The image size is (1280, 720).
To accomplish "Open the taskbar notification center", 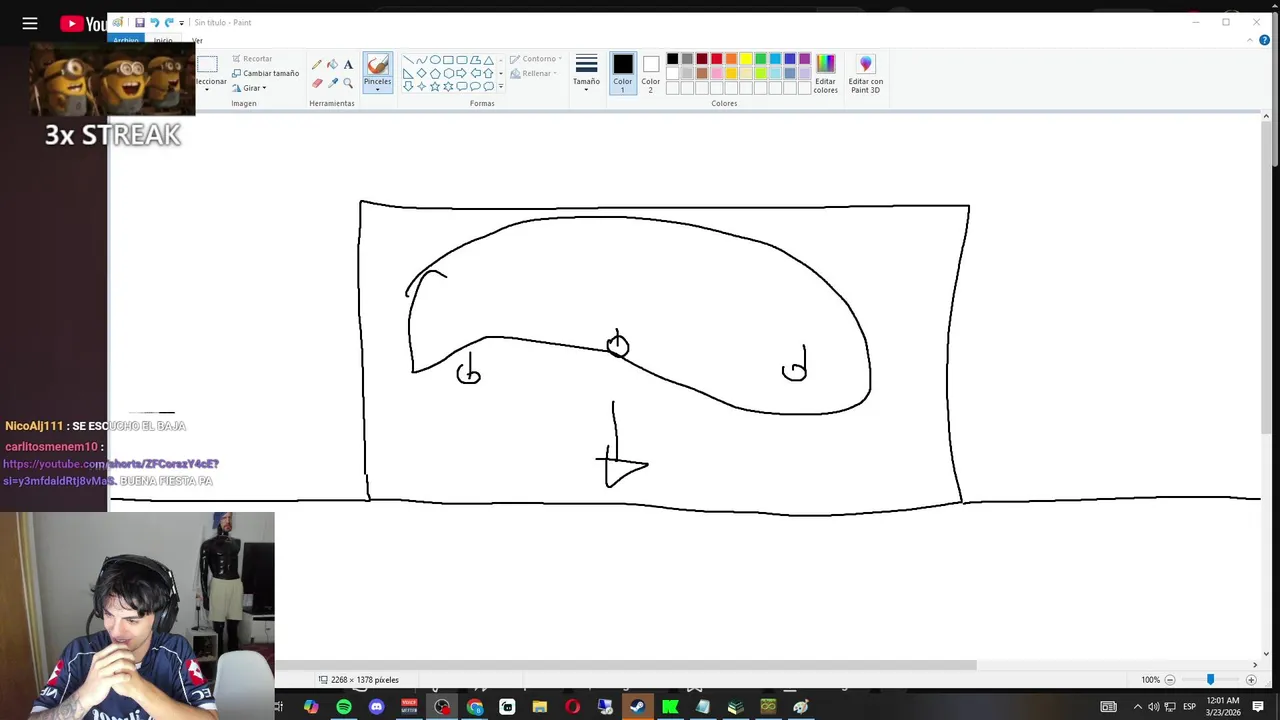I will (x=1258, y=707).
